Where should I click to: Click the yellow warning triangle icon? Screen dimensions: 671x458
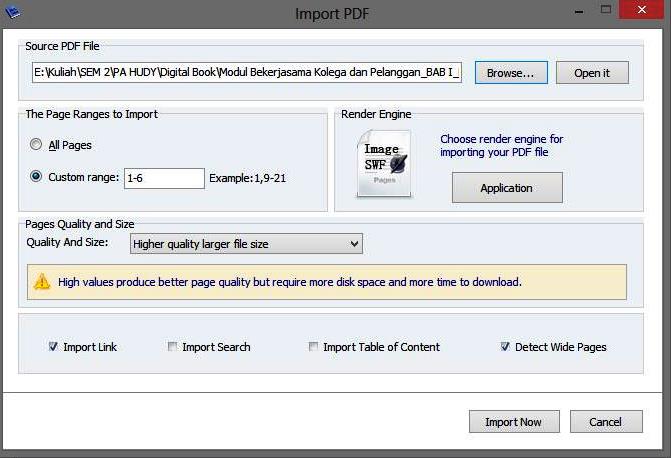coord(42,282)
